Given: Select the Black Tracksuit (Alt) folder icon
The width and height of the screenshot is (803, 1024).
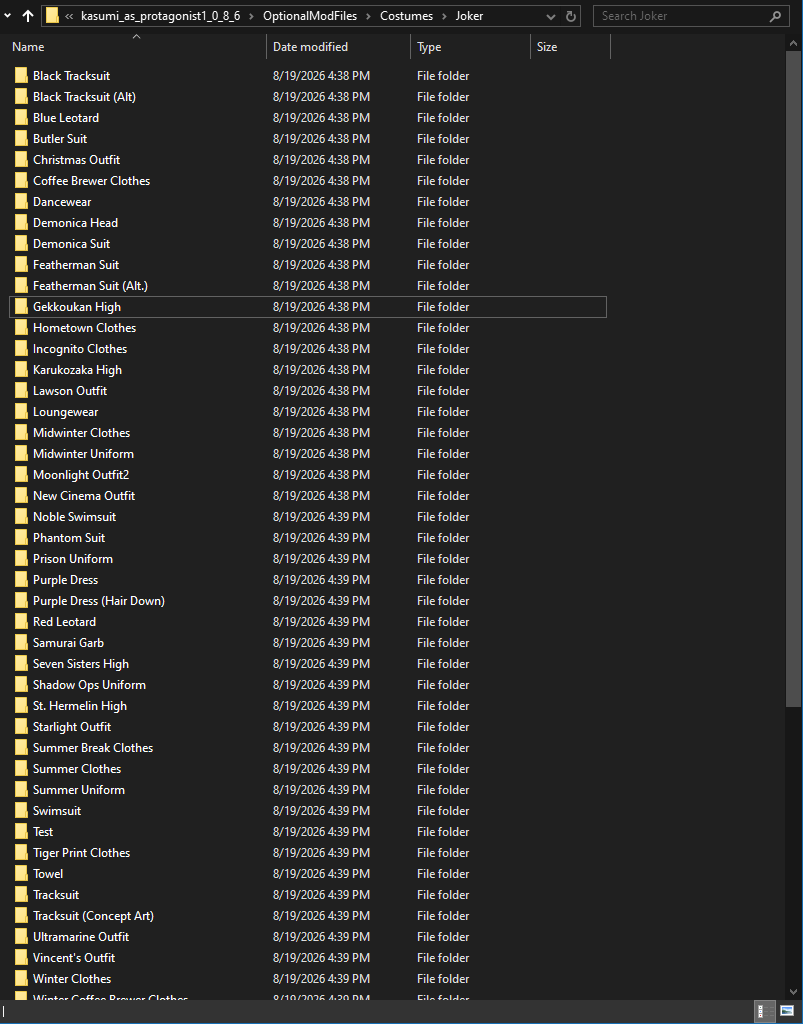Looking at the screenshot, I should coord(22,97).
